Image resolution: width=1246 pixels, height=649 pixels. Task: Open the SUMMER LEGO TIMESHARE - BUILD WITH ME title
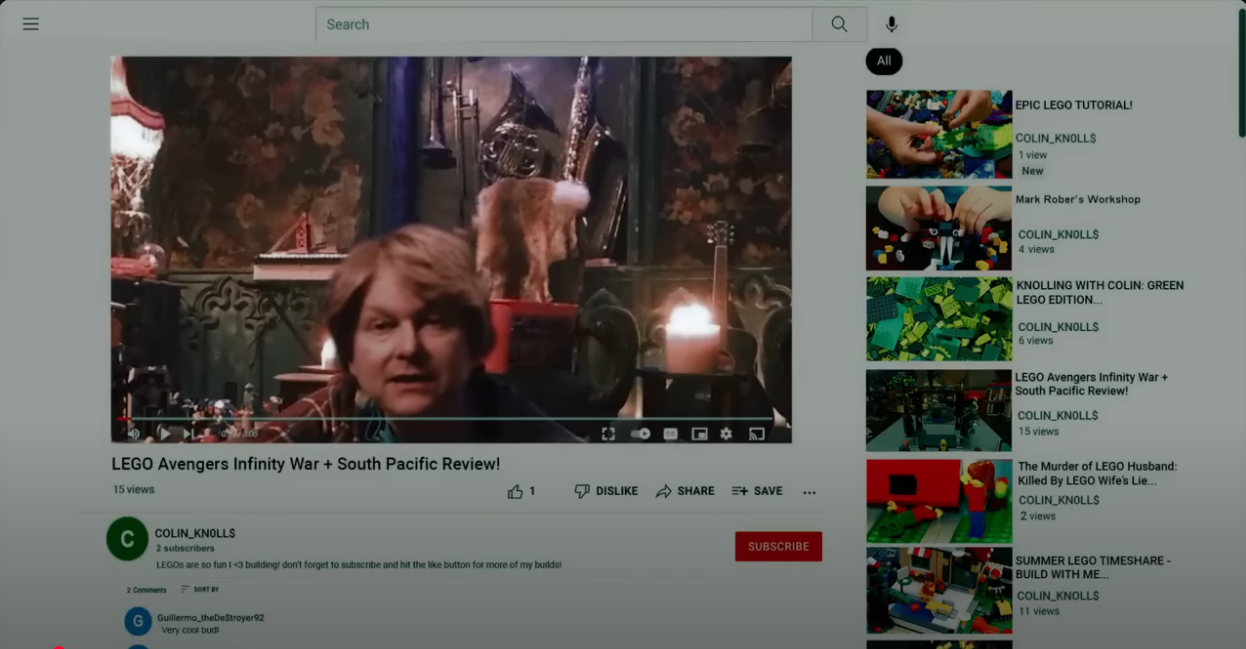1093,568
